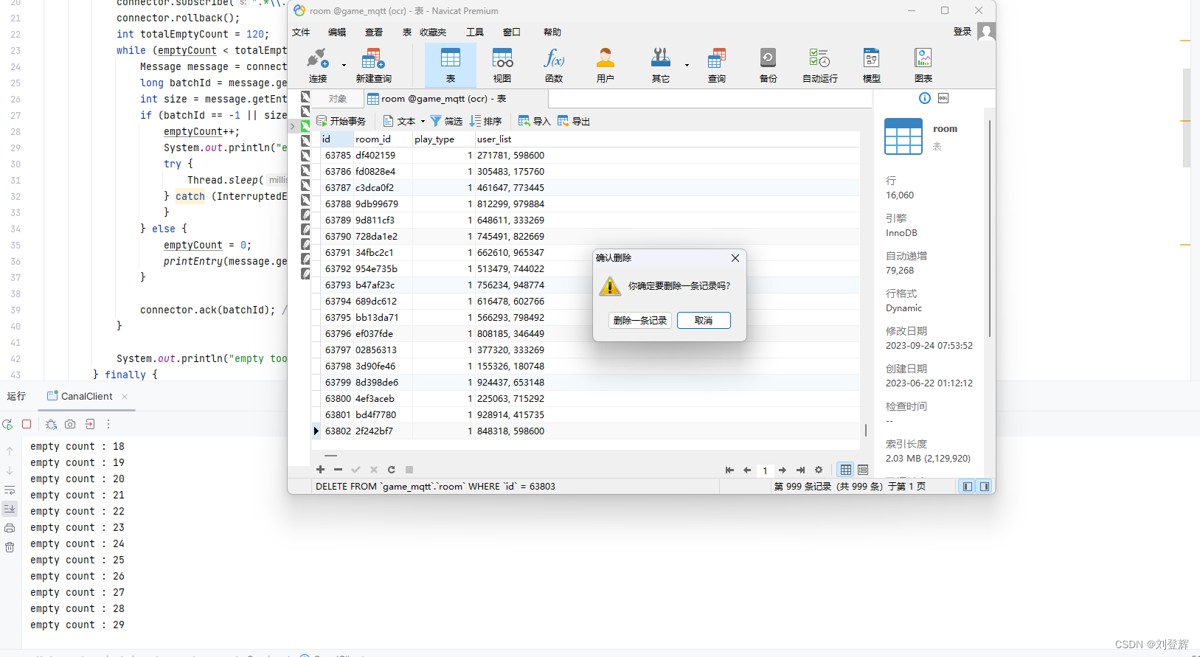Open the 工具 (Tools) menu
This screenshot has height=657, width=1200.
[x=474, y=32]
